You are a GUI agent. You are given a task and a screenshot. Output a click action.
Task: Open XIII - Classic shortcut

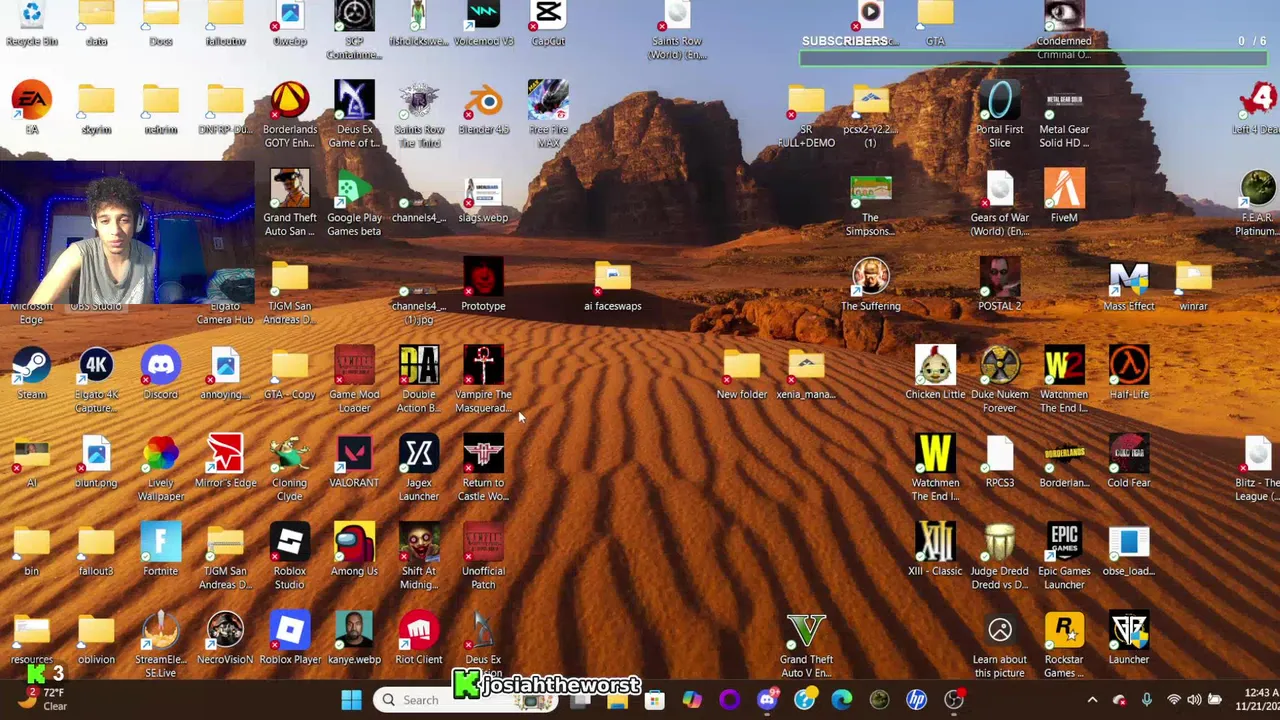pos(935,550)
